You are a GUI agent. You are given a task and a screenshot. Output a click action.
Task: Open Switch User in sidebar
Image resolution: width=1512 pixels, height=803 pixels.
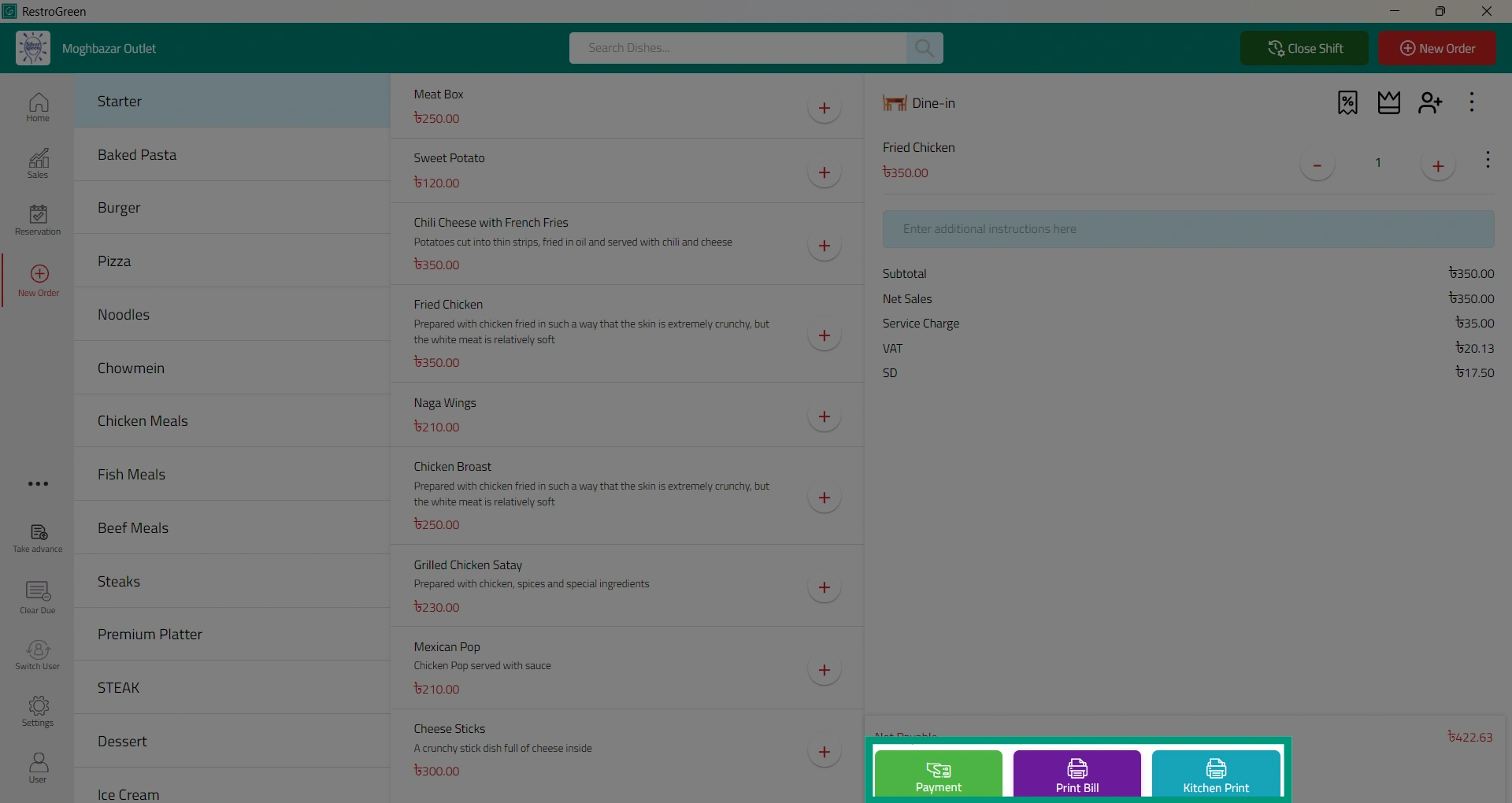click(38, 655)
